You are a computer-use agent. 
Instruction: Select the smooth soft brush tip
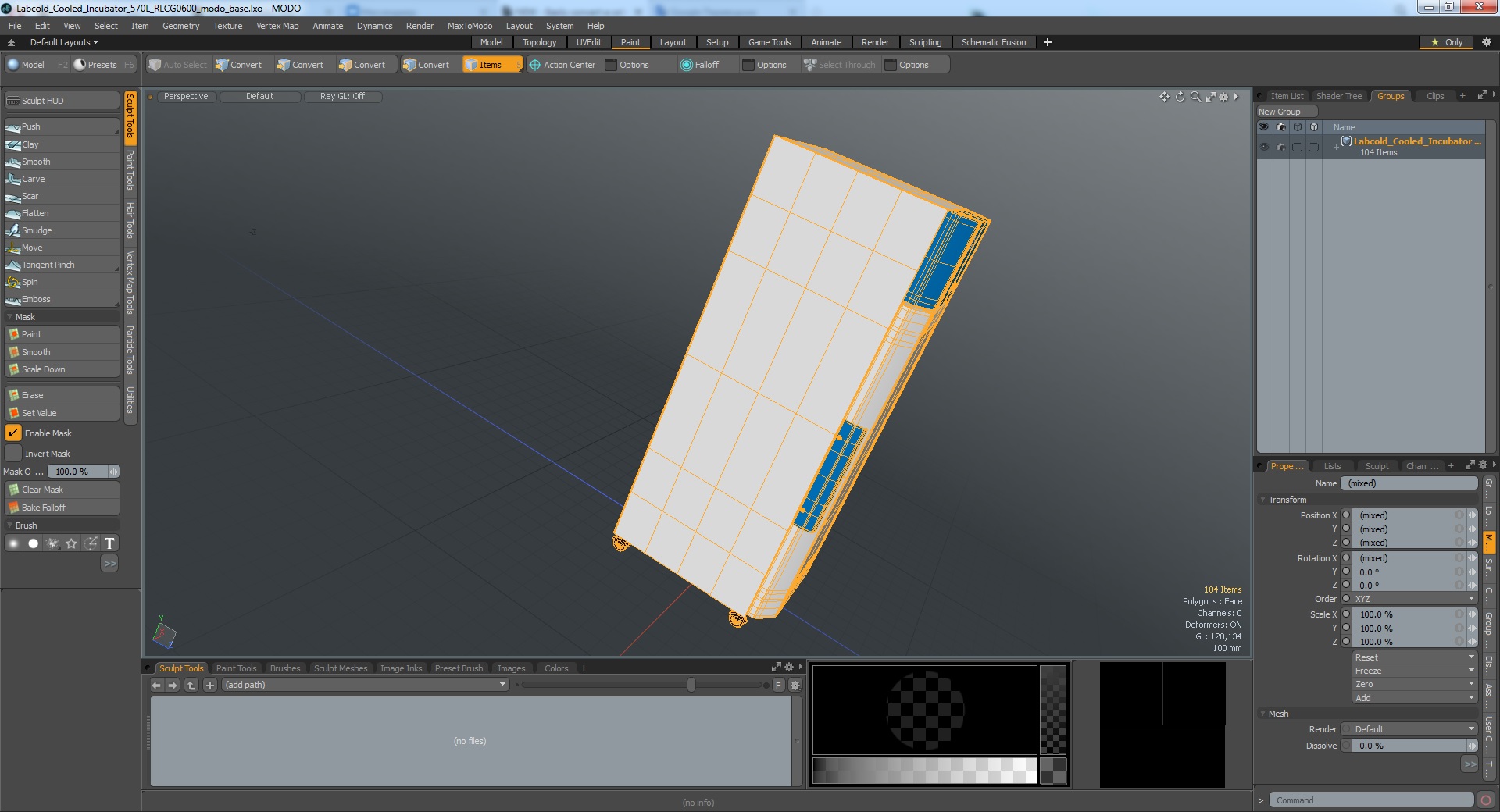coord(13,543)
